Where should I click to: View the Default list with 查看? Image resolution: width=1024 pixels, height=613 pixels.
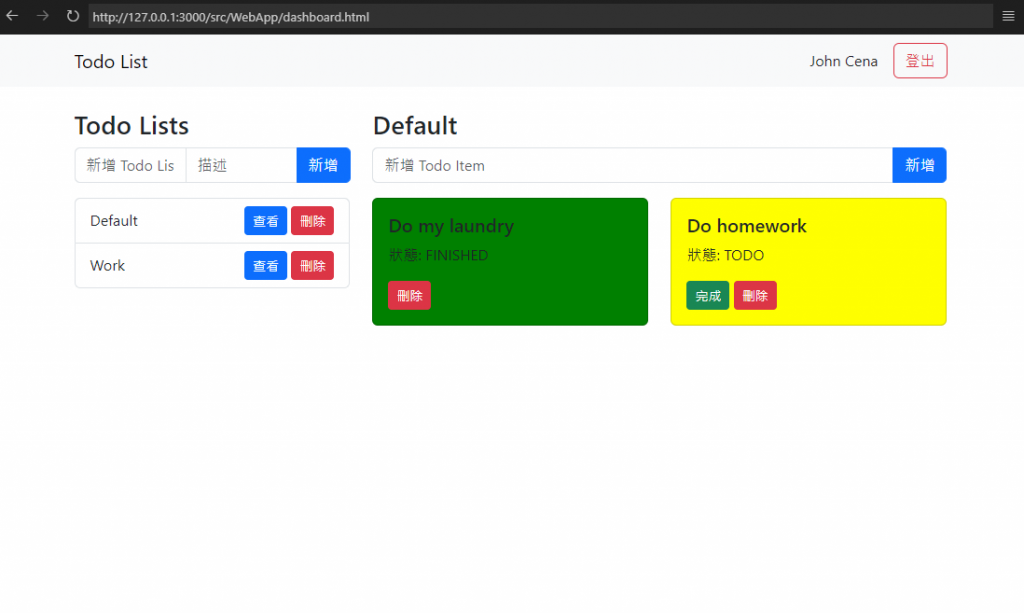click(265, 221)
